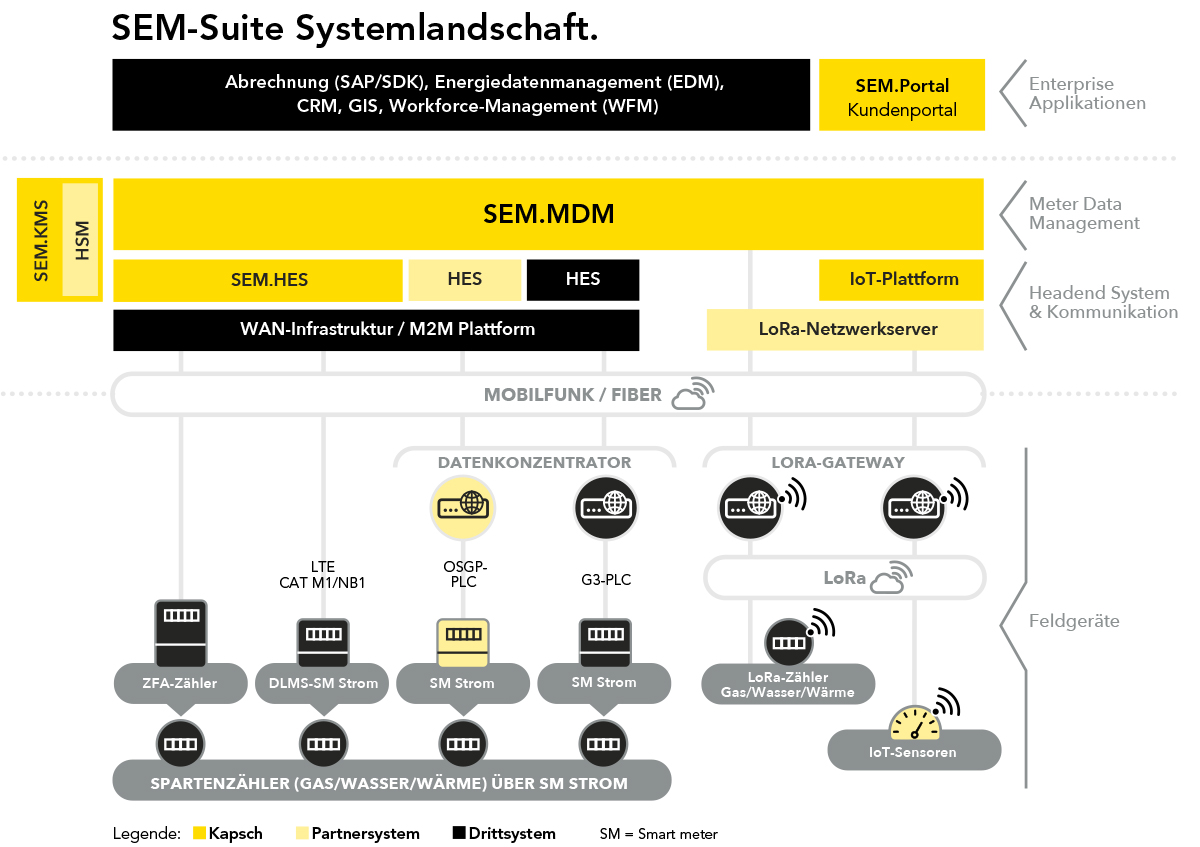Open the SEM.Portal Kundenportal block
The width and height of the screenshot is (1200, 847).
902,95
